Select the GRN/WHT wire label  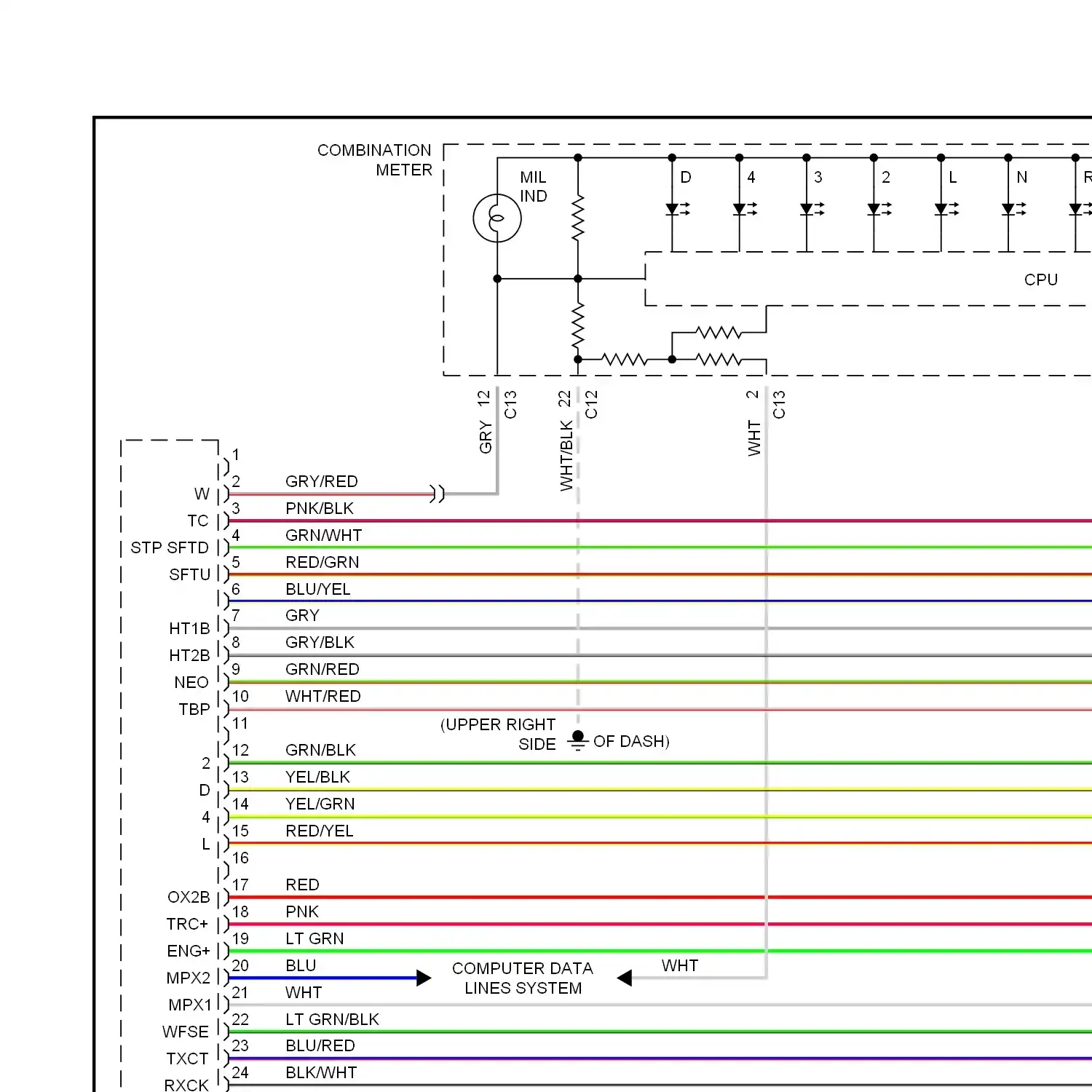324,535
